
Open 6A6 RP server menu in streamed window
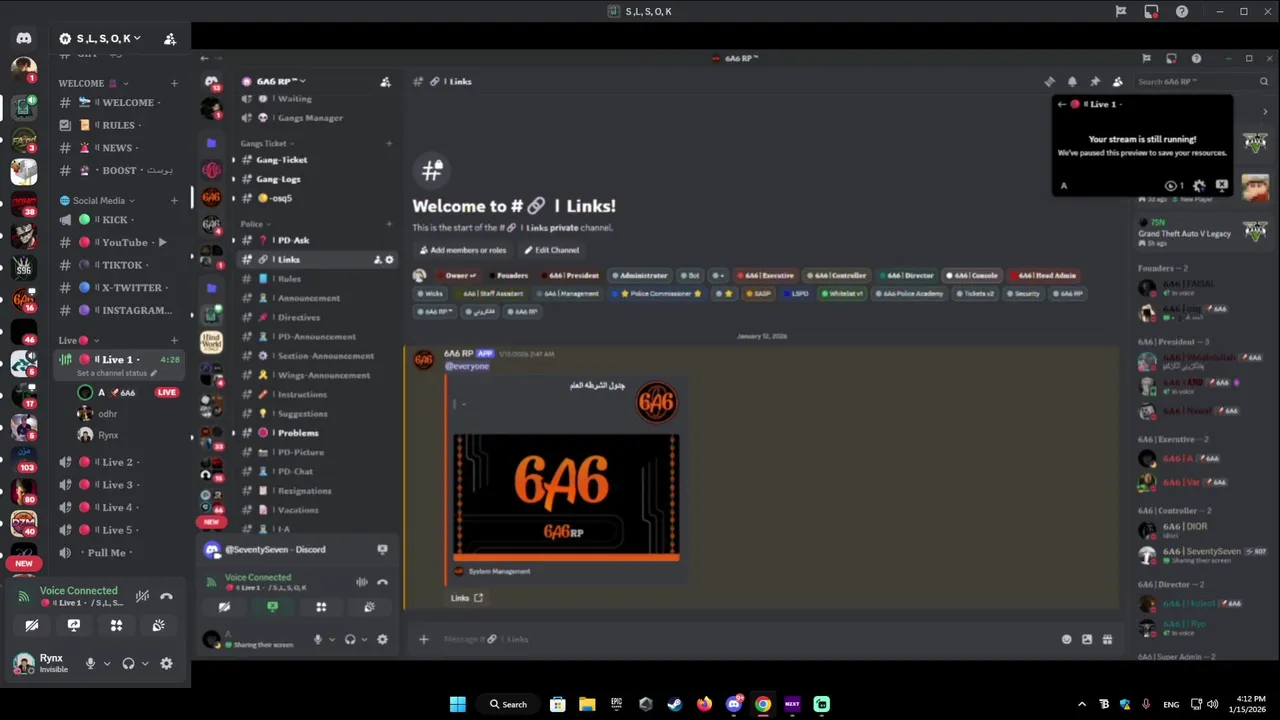tap(280, 81)
